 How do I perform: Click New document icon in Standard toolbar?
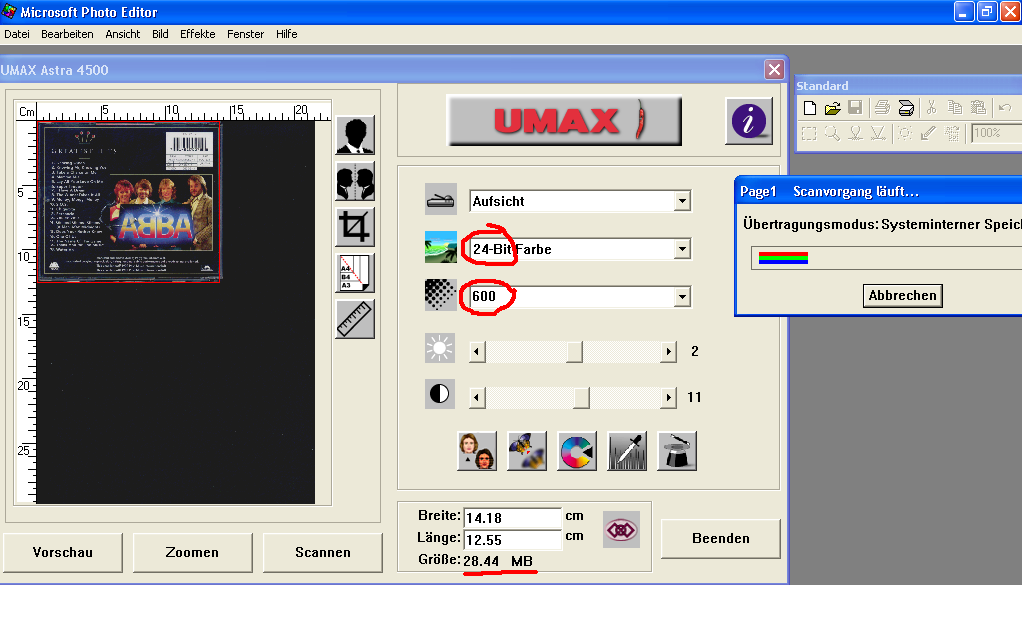coord(810,108)
